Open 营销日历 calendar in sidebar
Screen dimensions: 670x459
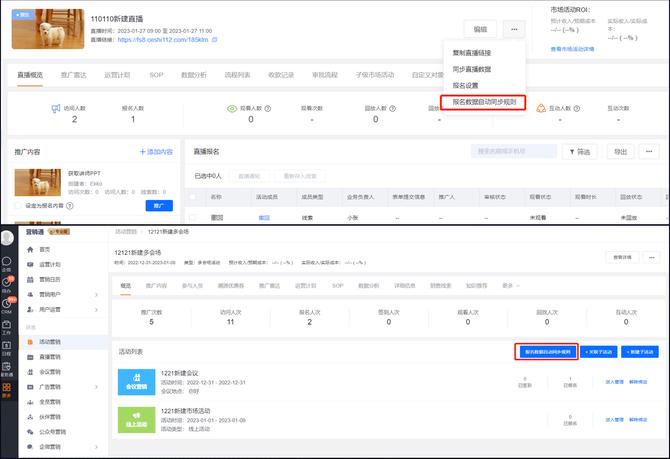point(49,279)
